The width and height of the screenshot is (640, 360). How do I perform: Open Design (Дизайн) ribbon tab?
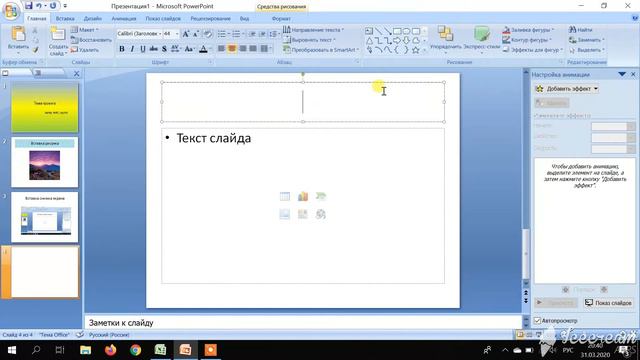click(x=93, y=18)
